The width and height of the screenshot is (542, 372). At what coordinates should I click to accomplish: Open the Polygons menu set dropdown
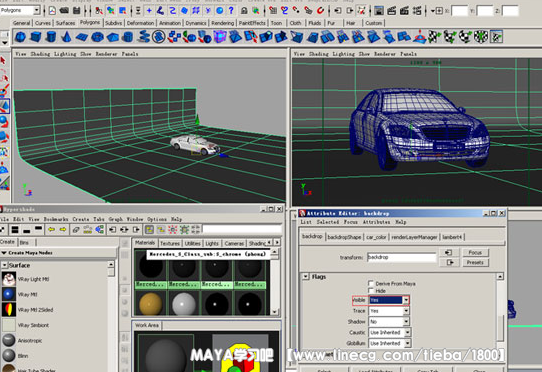pos(36,10)
